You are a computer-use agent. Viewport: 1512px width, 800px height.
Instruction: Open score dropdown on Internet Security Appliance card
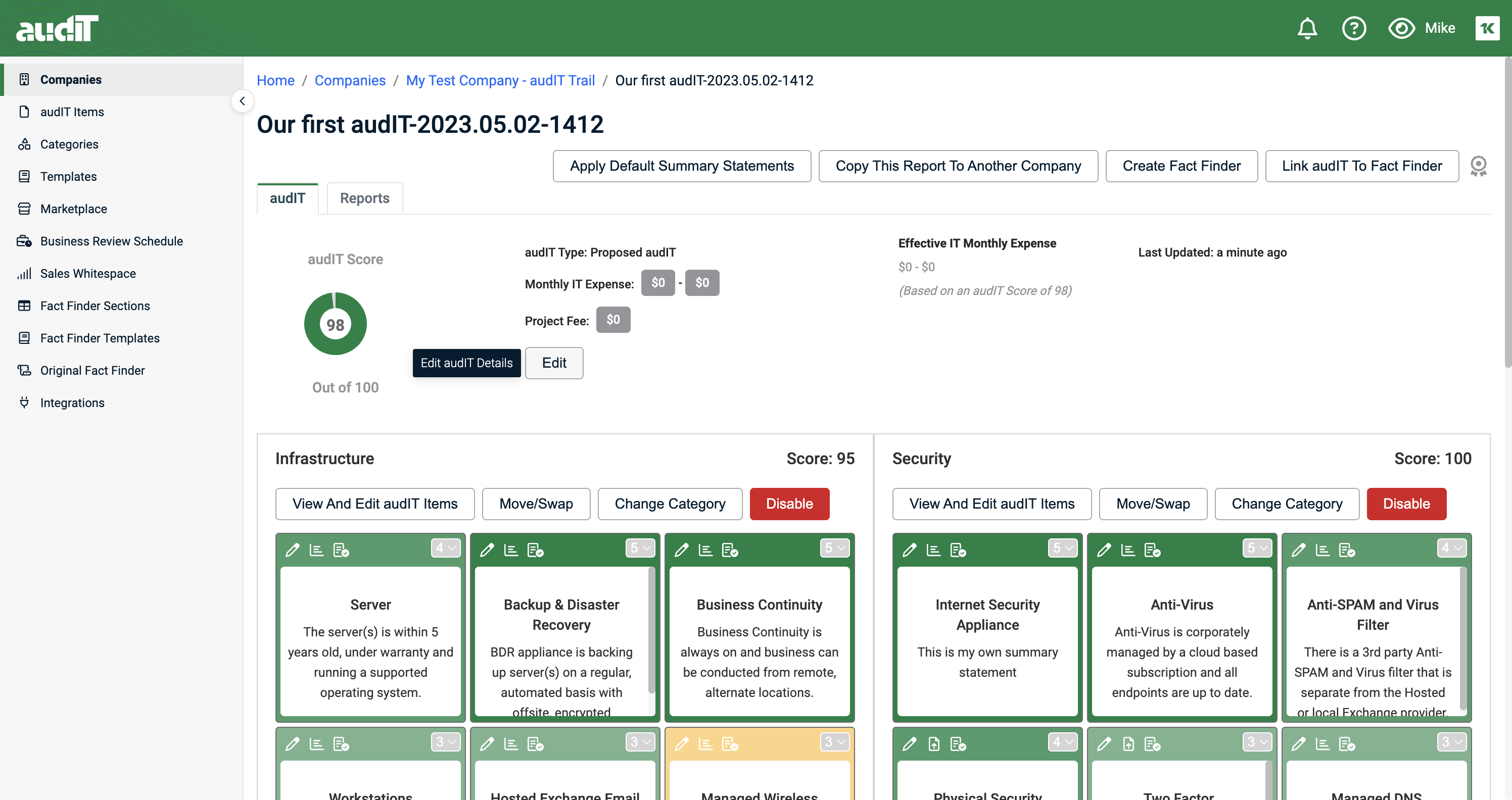(1062, 548)
